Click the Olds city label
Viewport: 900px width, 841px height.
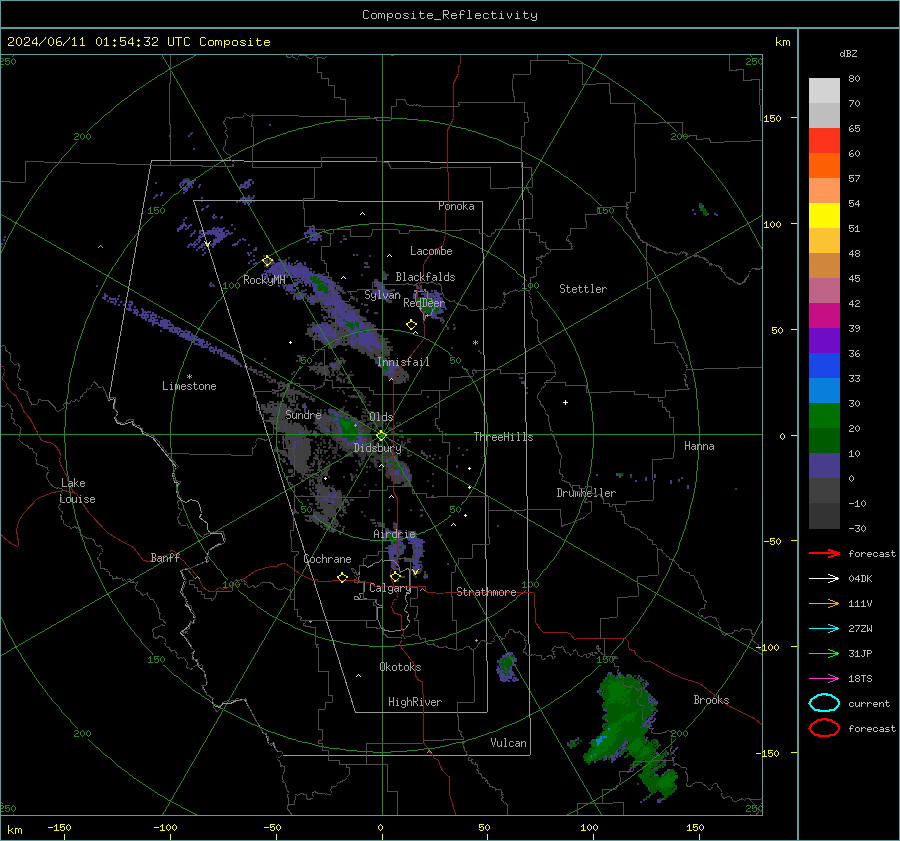click(x=381, y=417)
